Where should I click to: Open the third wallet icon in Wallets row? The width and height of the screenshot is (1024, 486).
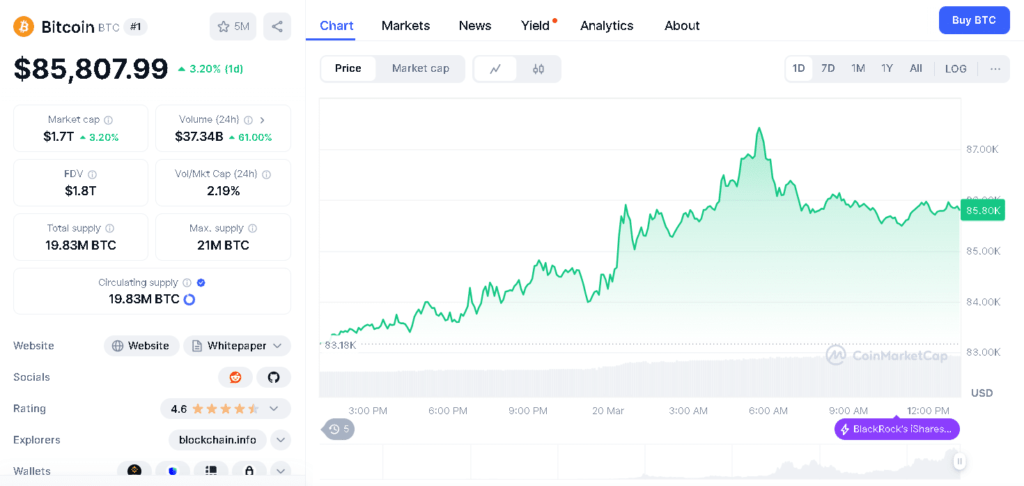tap(211, 470)
